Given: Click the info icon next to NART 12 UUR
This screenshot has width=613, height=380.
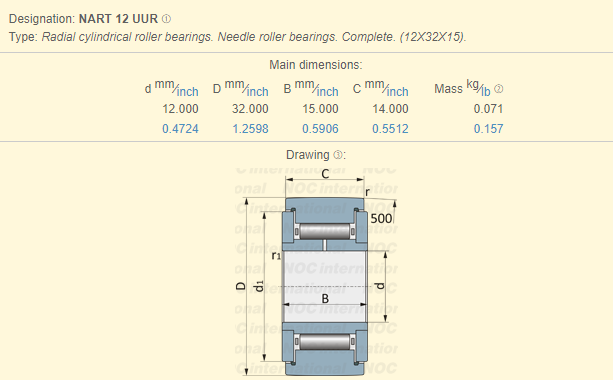Looking at the screenshot, I should [166, 19].
